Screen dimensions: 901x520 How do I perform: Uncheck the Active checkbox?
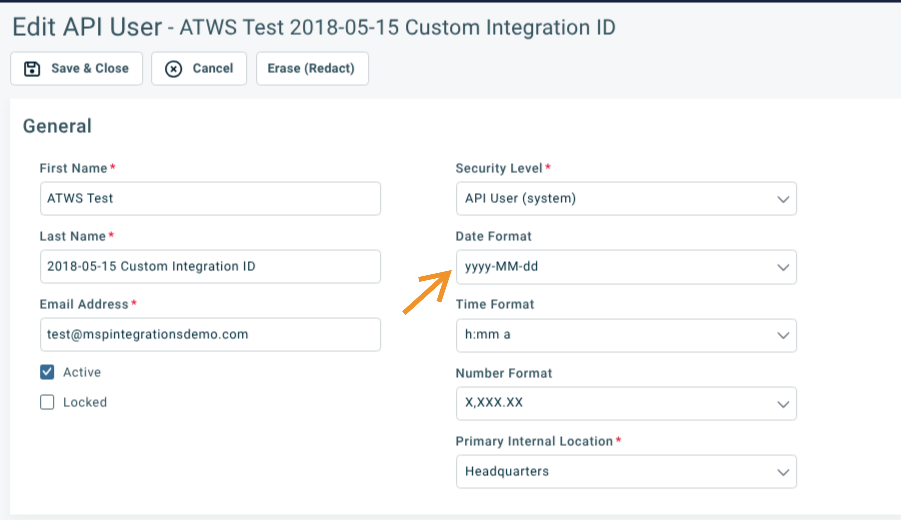coord(47,372)
